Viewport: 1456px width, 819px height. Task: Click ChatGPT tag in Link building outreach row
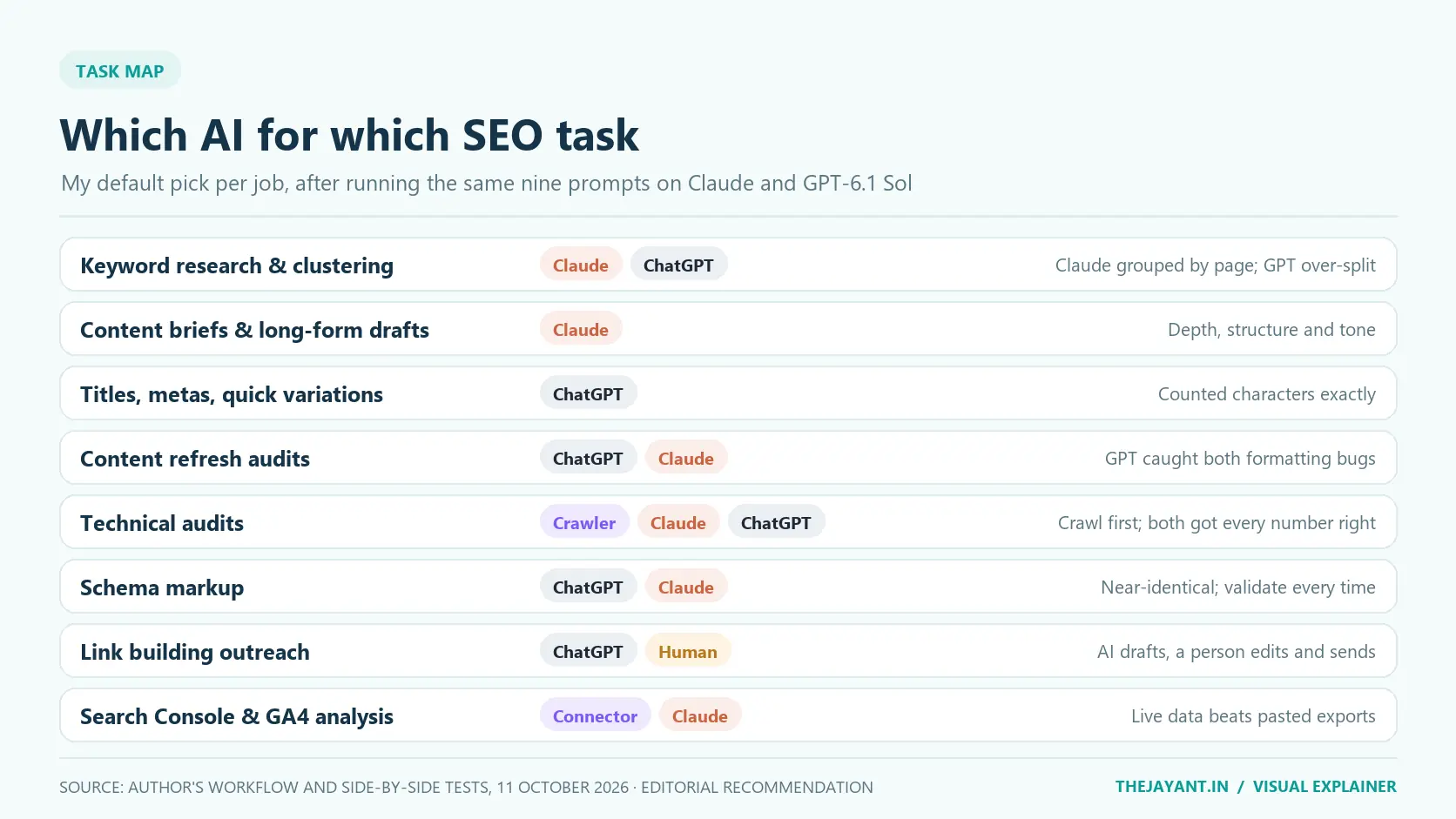coord(588,651)
